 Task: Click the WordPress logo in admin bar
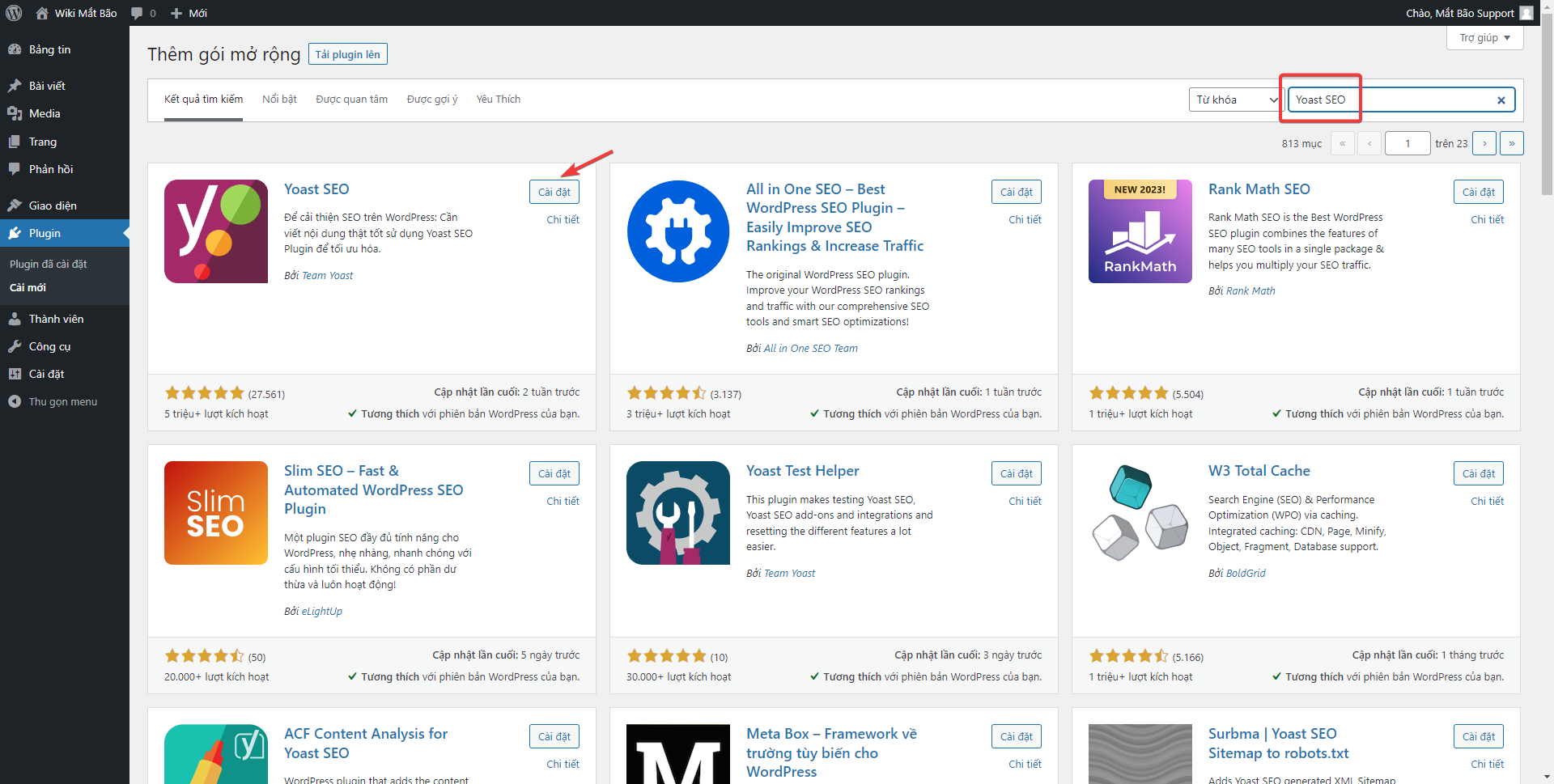tap(14, 13)
